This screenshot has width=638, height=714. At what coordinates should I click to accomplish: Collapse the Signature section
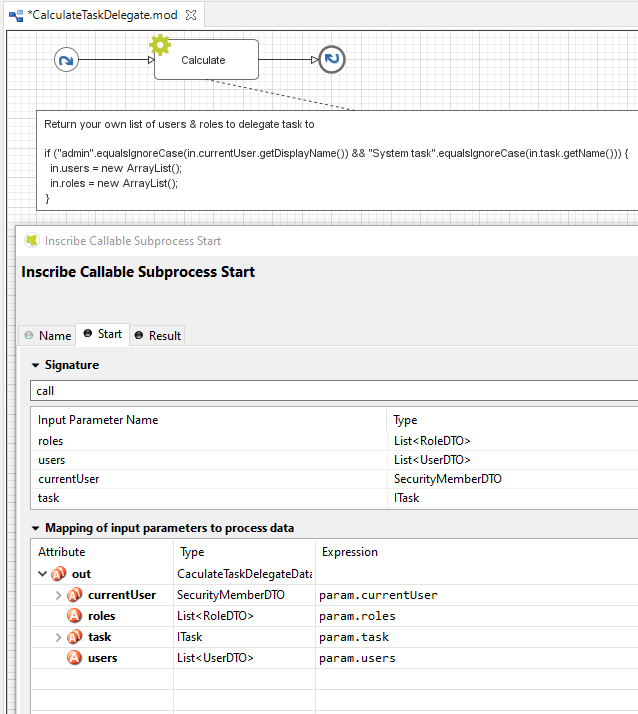coord(36,365)
